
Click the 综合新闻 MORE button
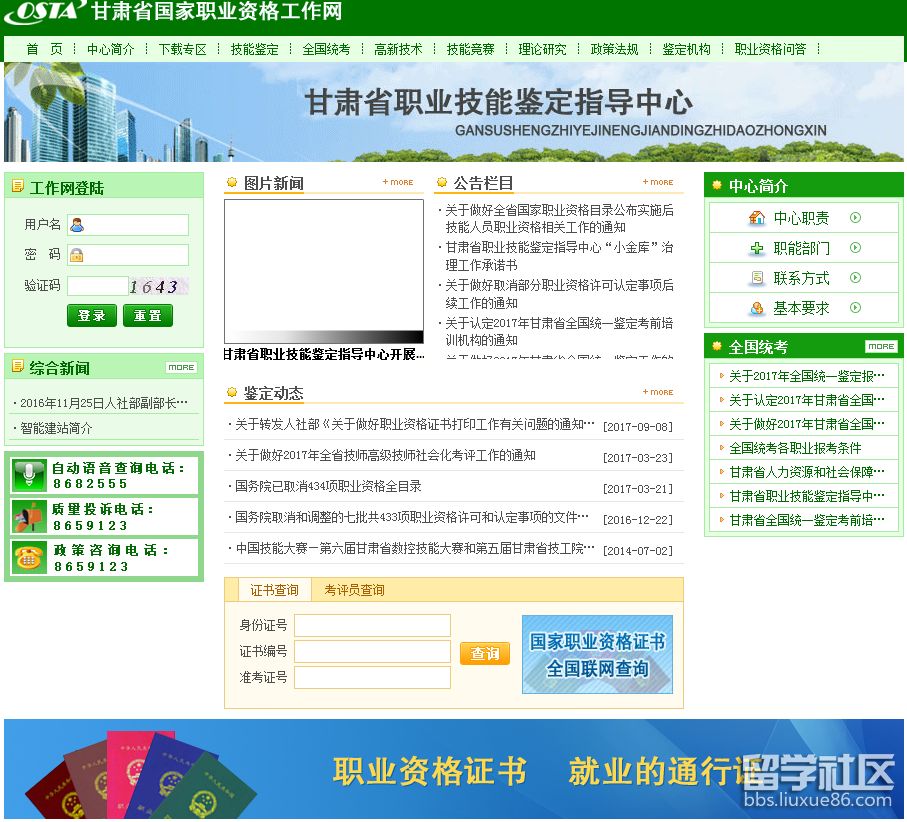point(181,367)
